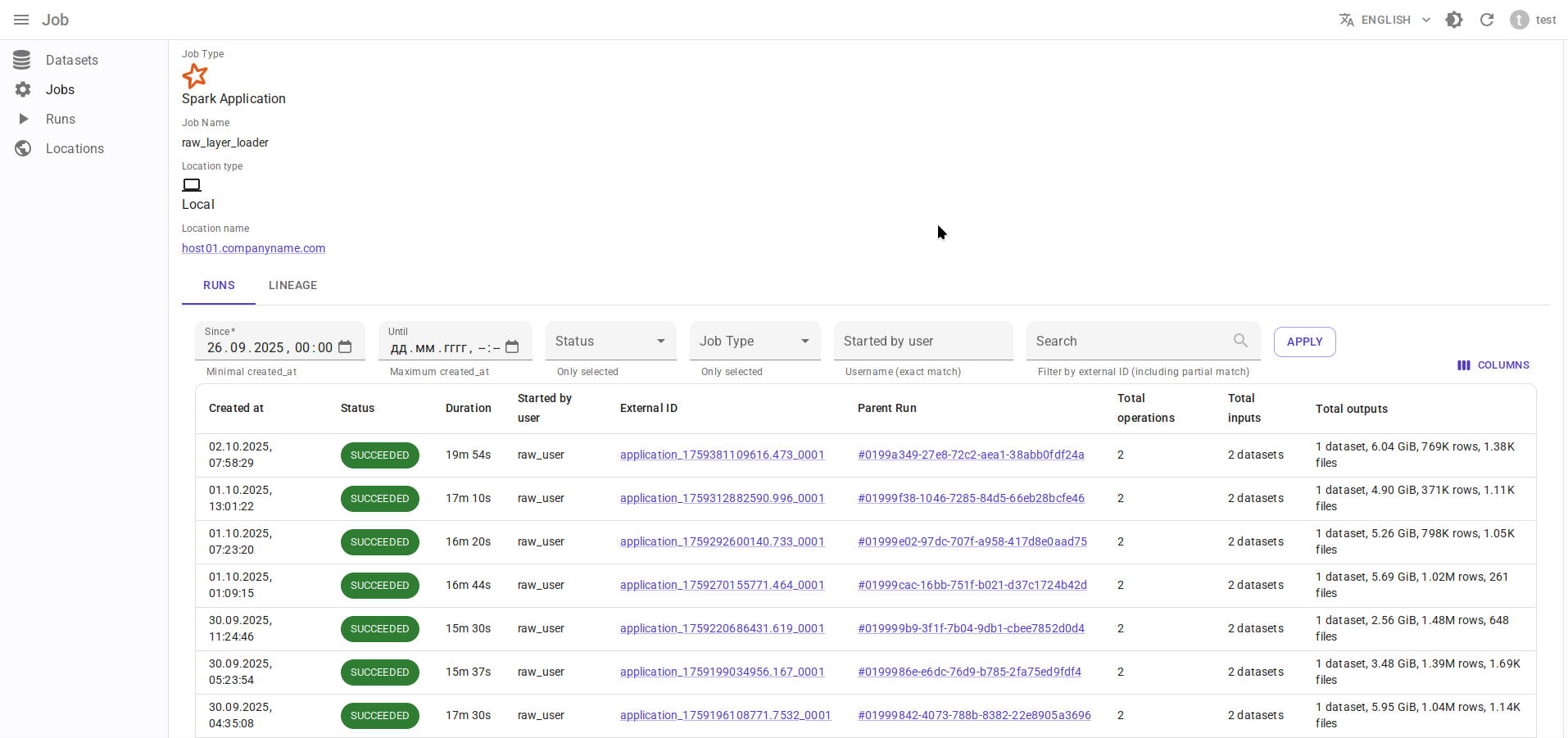The height and width of the screenshot is (738, 1568).
Task: Click the Total outputs column header
Action: tap(1352, 409)
